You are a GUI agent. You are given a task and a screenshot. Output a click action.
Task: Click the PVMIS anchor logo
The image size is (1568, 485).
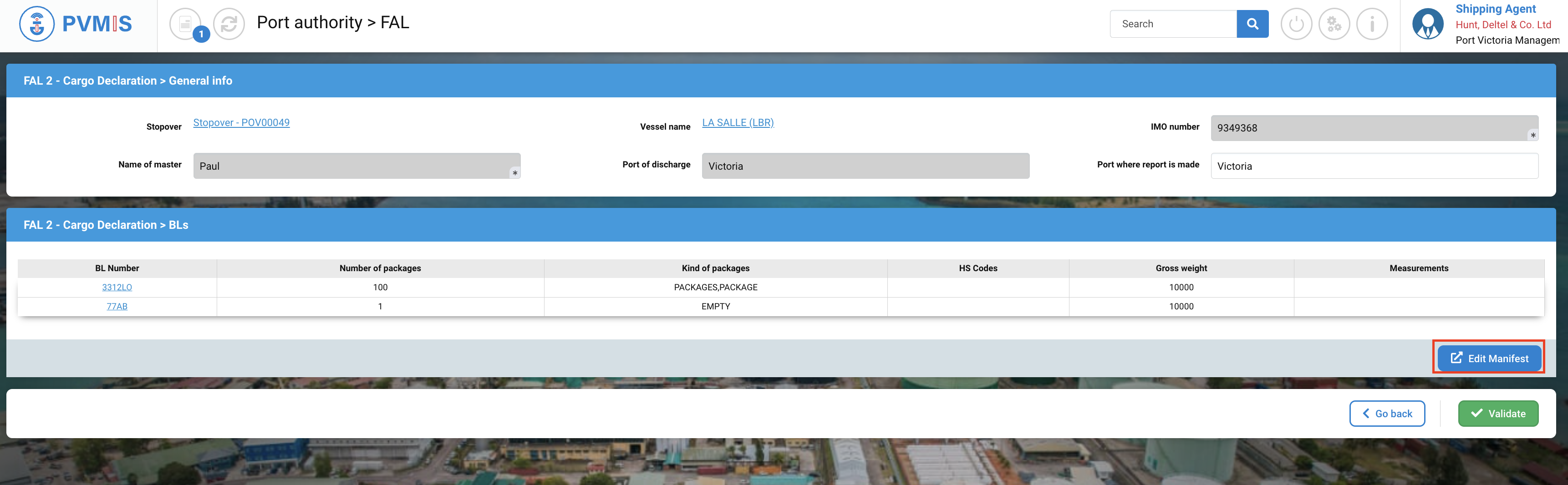(37, 25)
